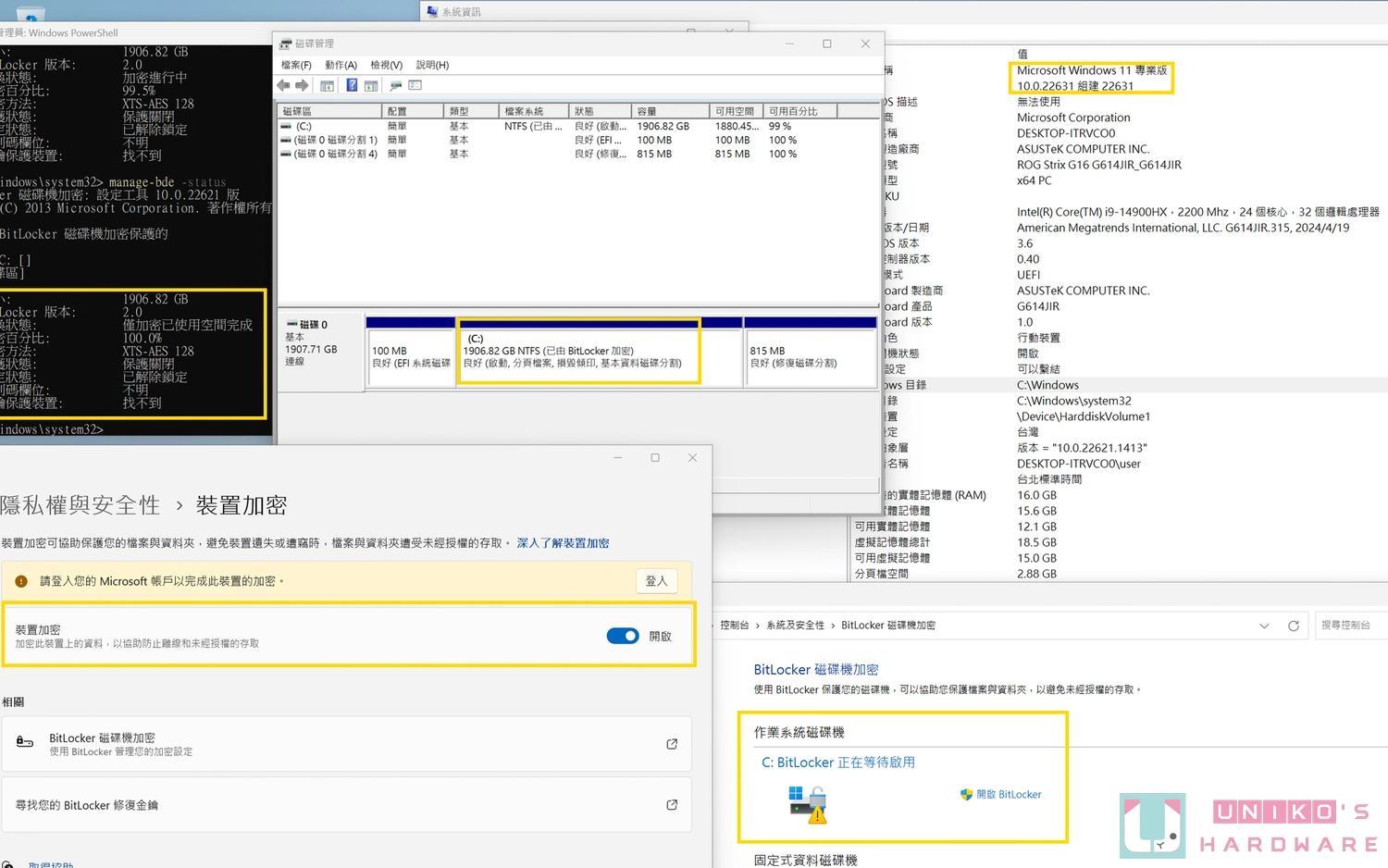Viewport: 1388px width, 868px height.
Task: Select the ROG Strix G16 G614JIR model value
Action: point(1099,165)
